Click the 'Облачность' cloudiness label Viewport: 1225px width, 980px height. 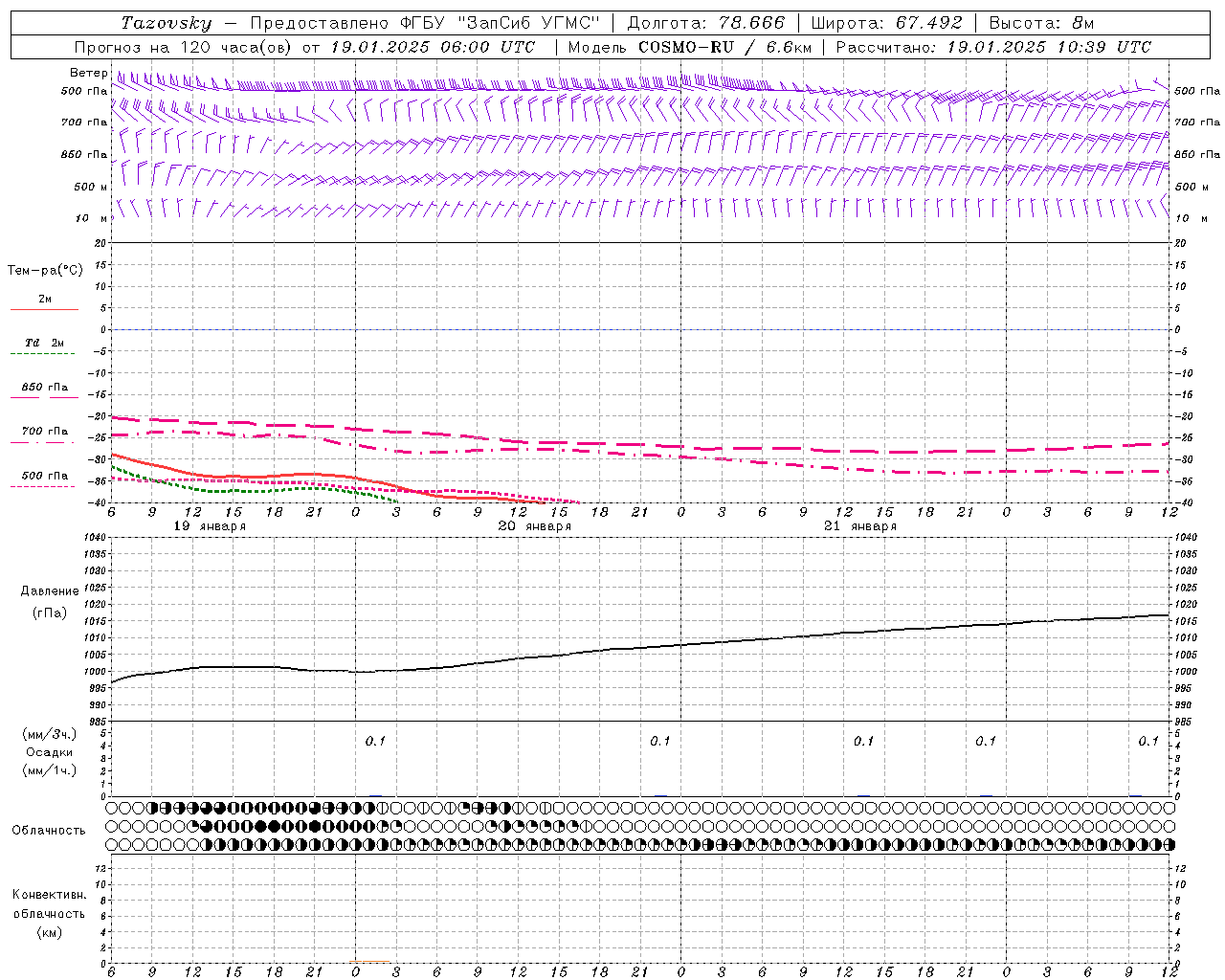click(49, 831)
